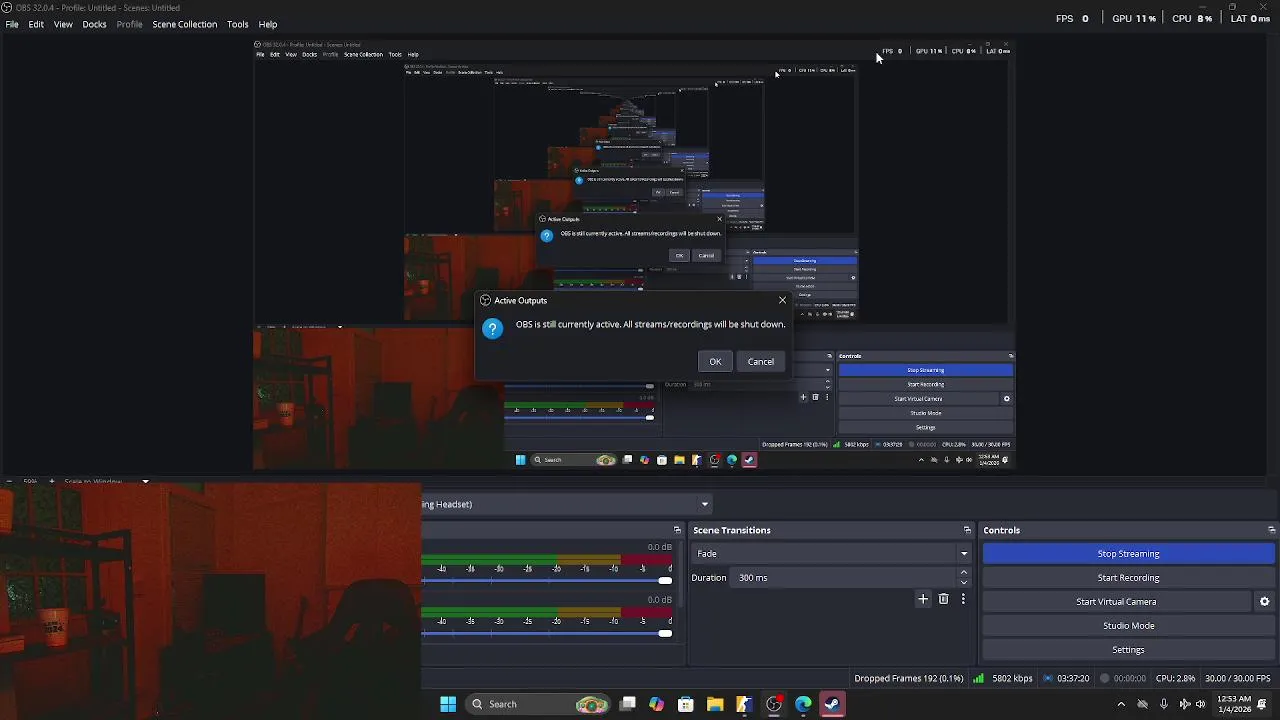Close the Active Outputs dialog with the X
Viewport: 1280px width, 720px height.
click(x=782, y=300)
